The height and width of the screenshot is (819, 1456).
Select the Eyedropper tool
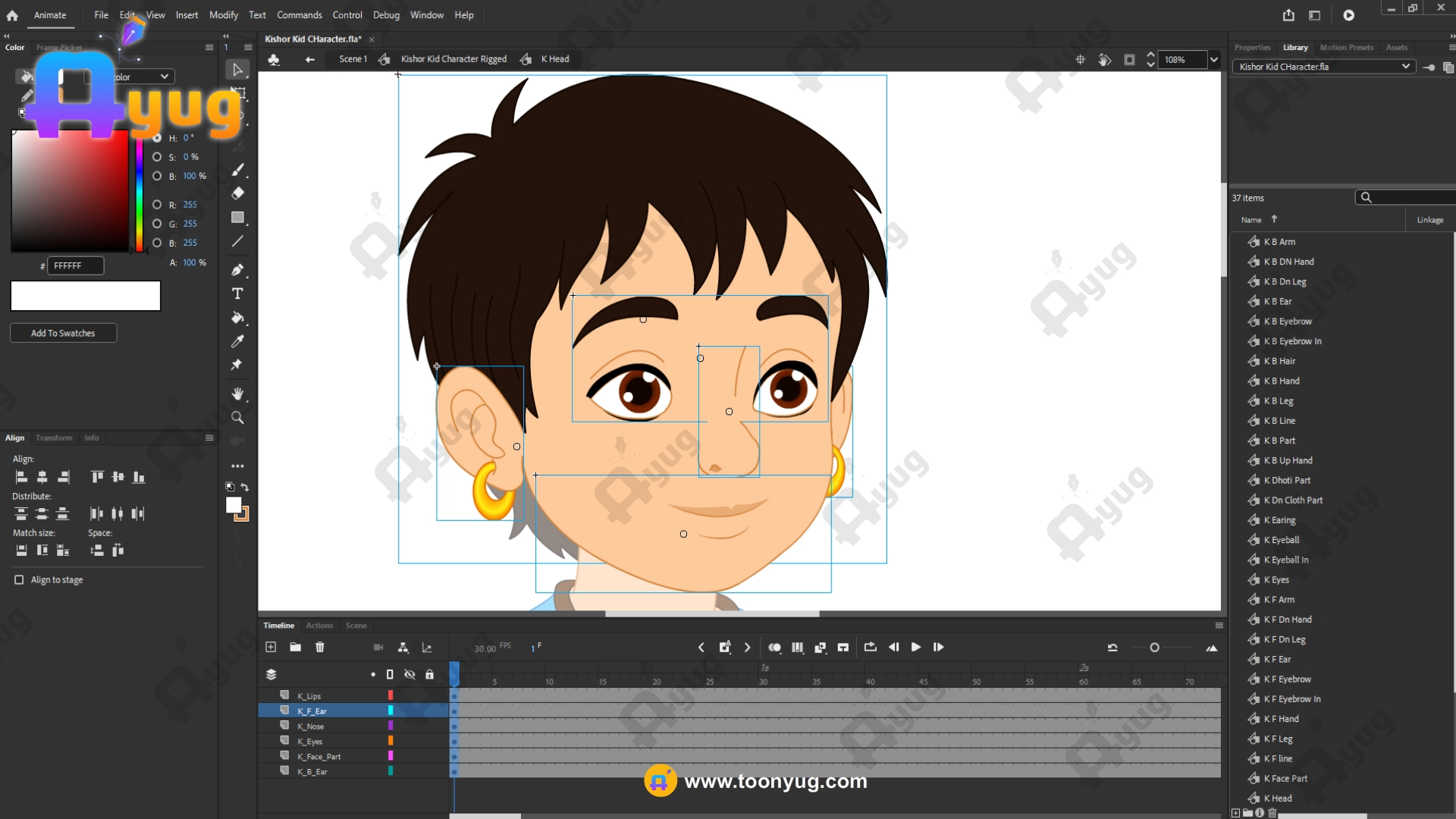pyautogui.click(x=237, y=341)
